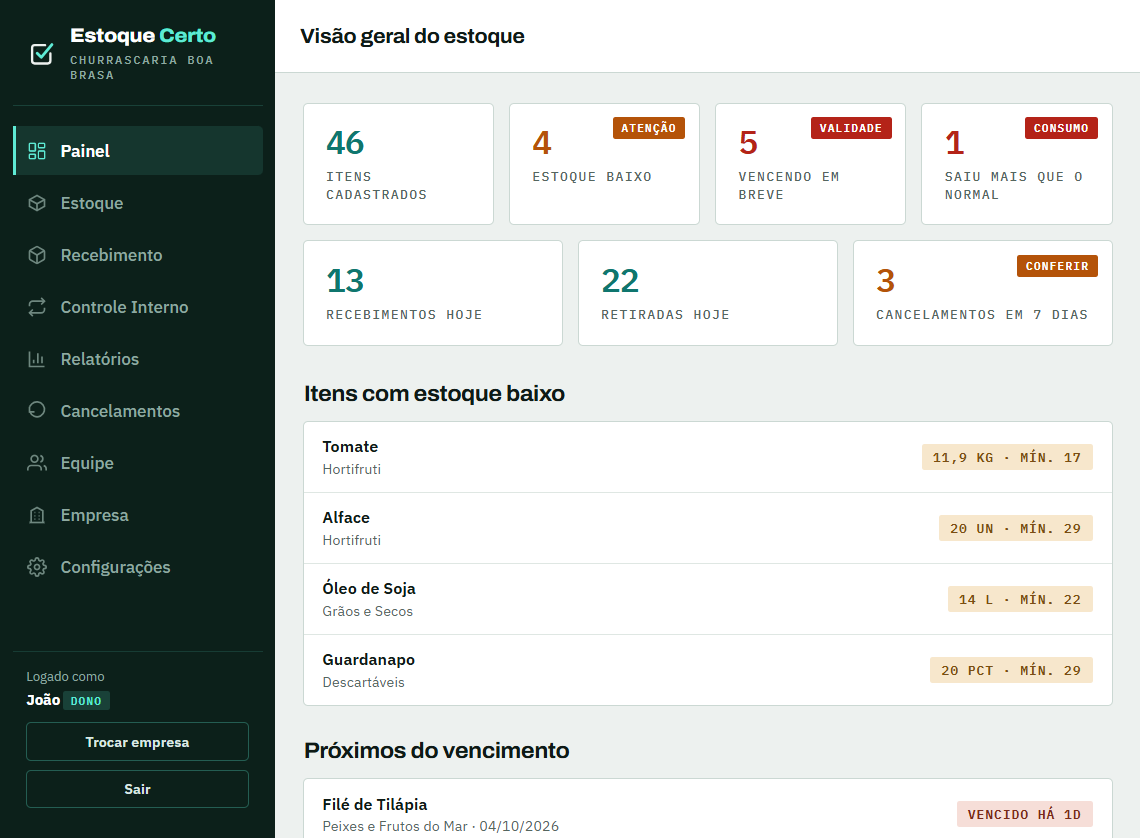The image size is (1140, 838).
Task: Select the Alface item name
Action: tap(346, 517)
